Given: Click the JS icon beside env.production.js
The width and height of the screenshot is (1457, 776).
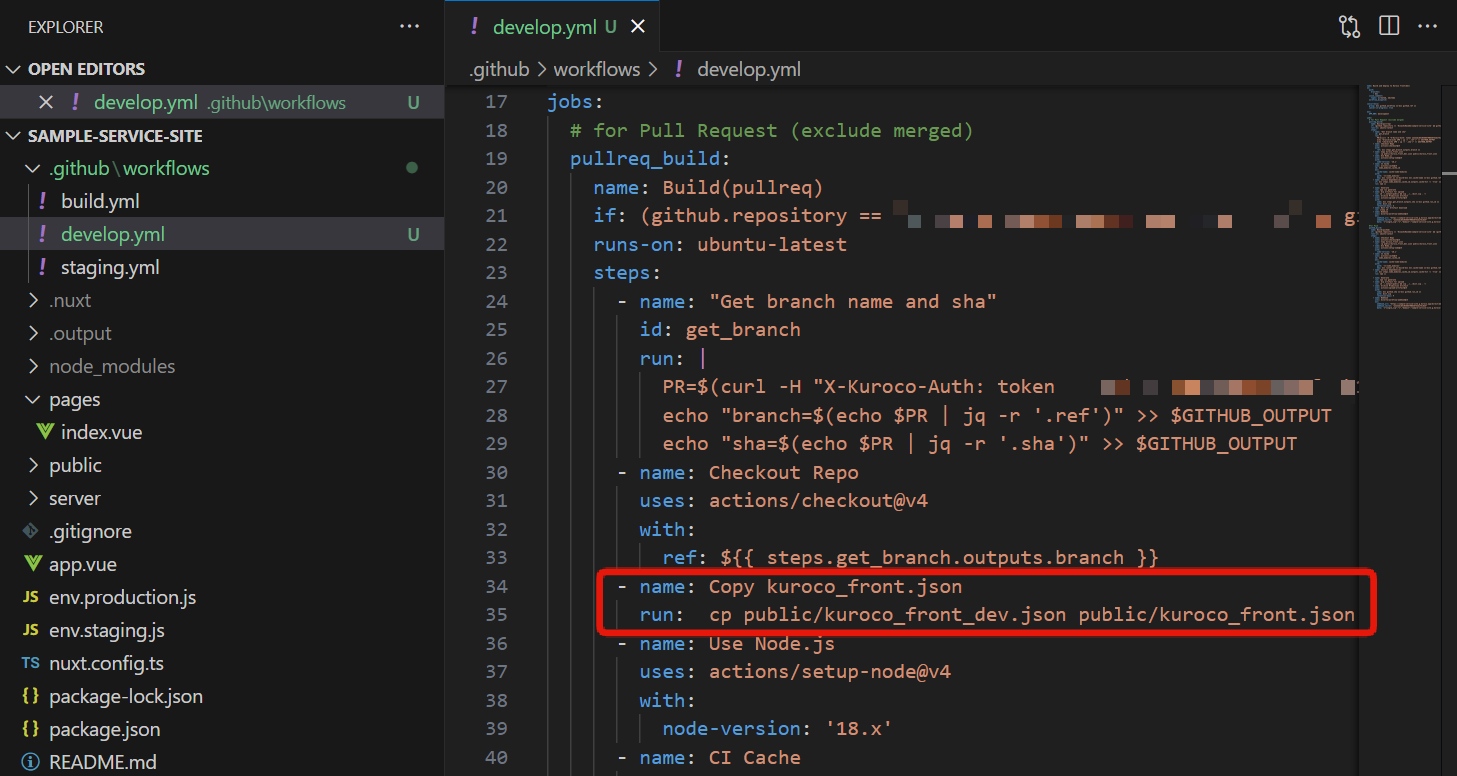Looking at the screenshot, I should (x=30, y=598).
